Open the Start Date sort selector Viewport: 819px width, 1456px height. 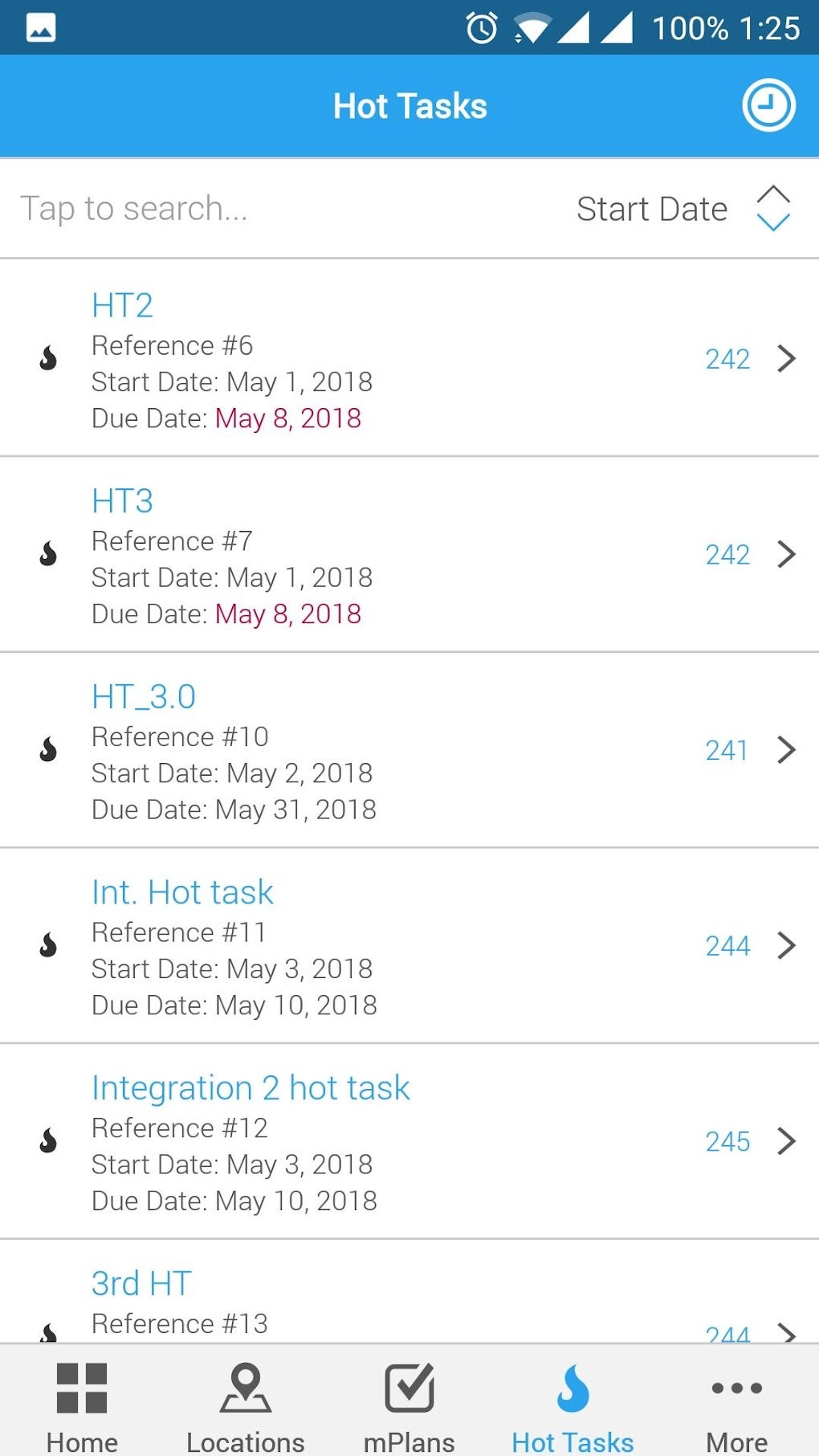652,209
